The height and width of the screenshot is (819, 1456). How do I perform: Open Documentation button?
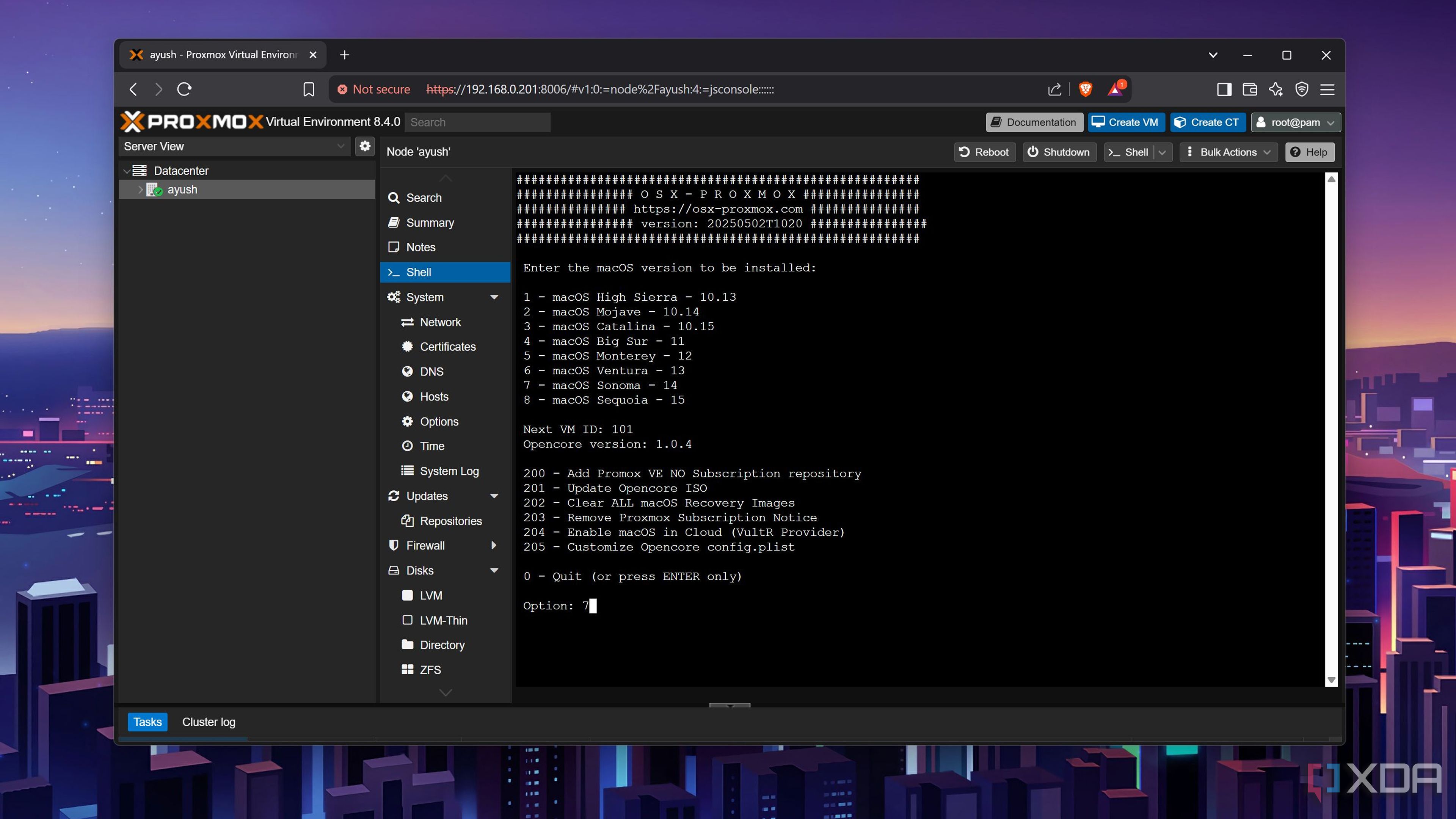(x=1034, y=122)
